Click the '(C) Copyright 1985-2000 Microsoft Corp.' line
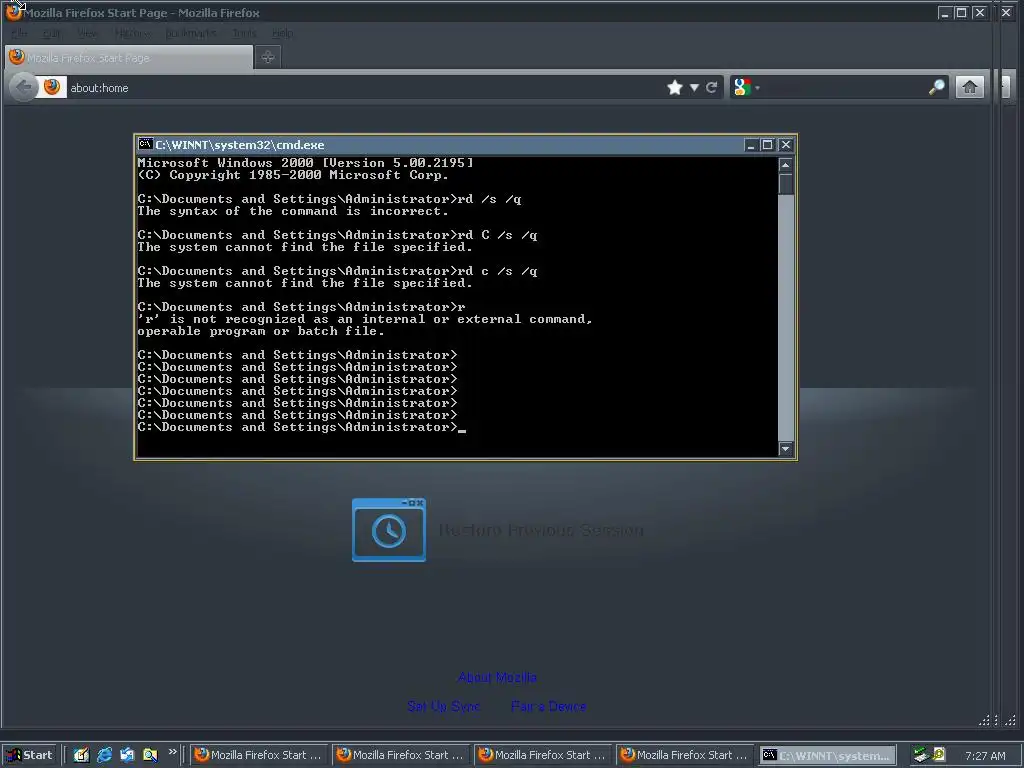Viewport: 1024px width, 768px height. pos(293,175)
